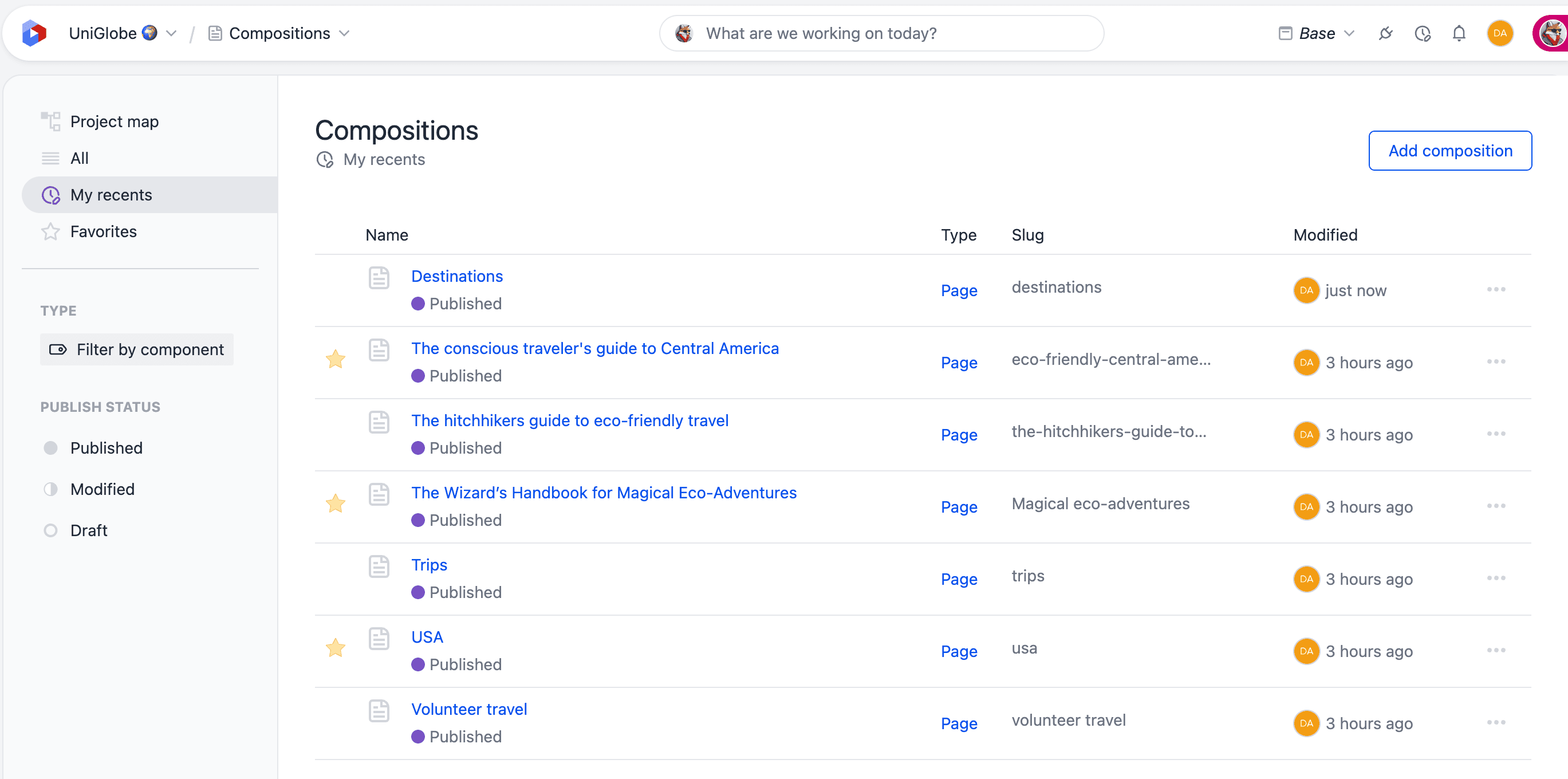Open the history clock icon in header
Screen dimensions: 1568x779
click(1423, 33)
